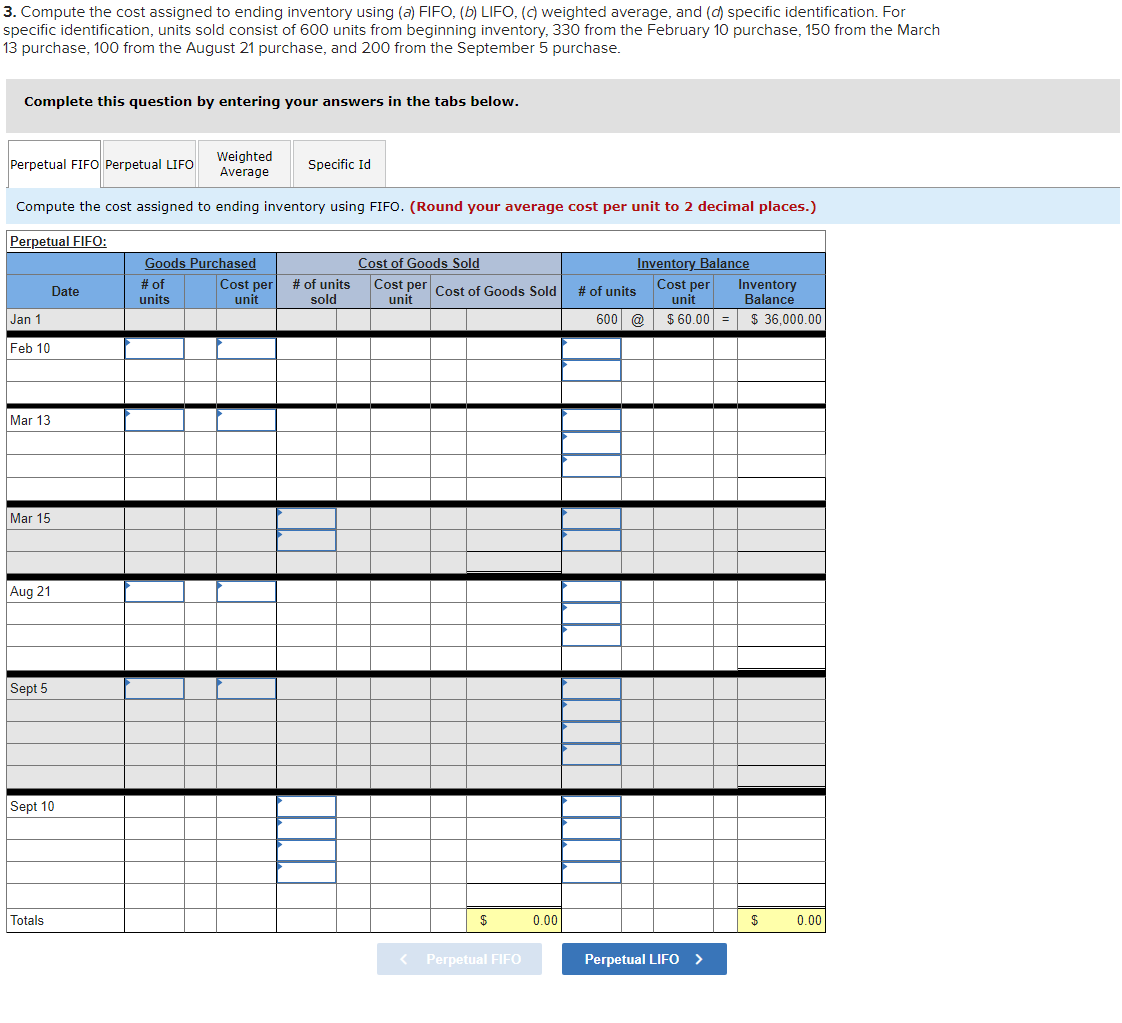Click the Cost of Goods Sold section header
The image size is (1122, 1023).
419,263
